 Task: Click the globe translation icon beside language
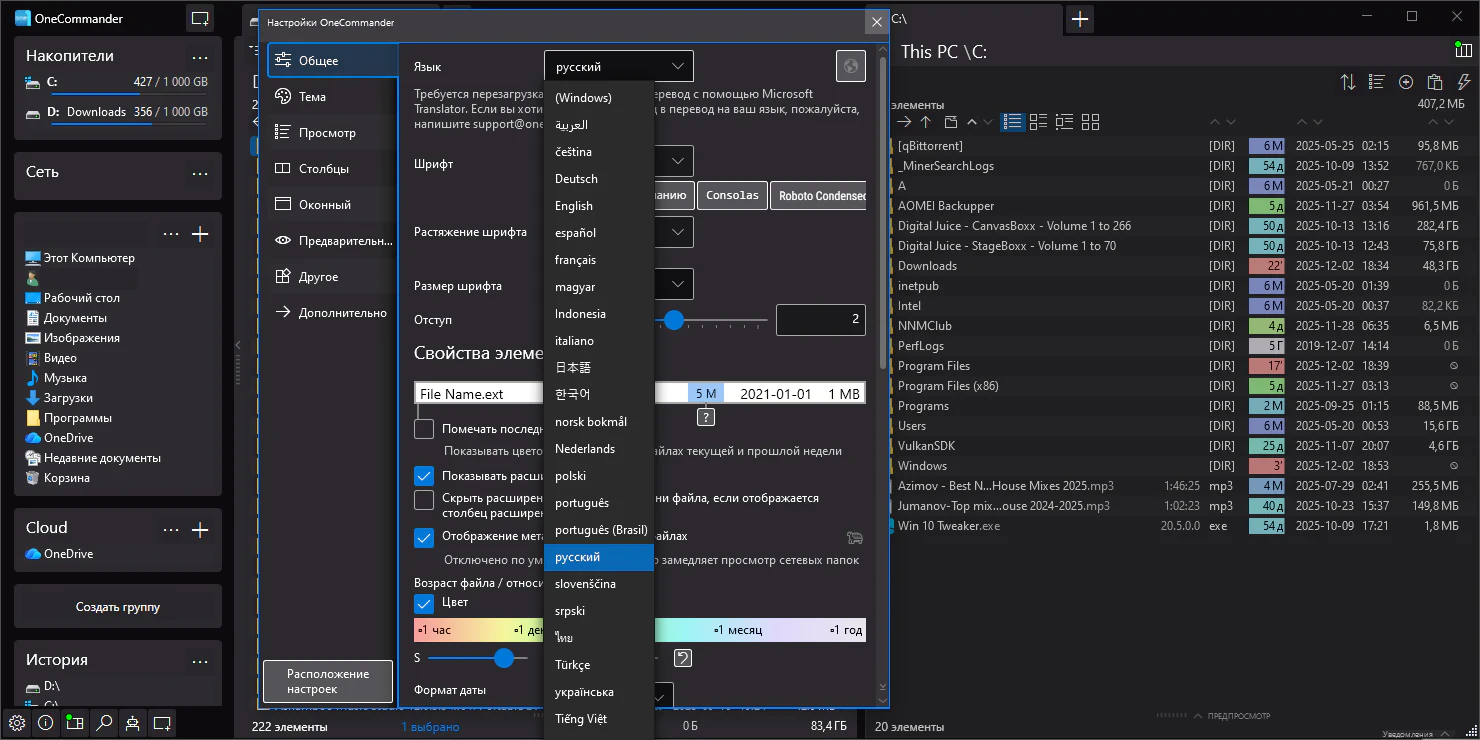(x=850, y=67)
